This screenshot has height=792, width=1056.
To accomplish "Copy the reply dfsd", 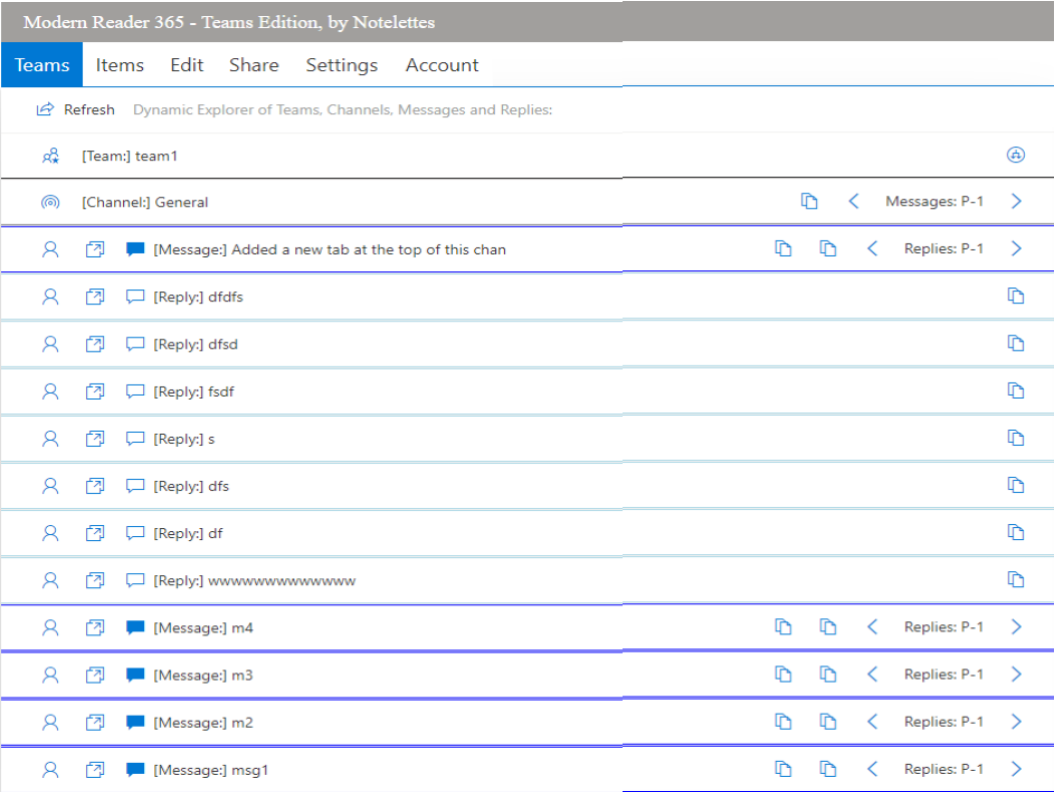I will [1016, 343].
